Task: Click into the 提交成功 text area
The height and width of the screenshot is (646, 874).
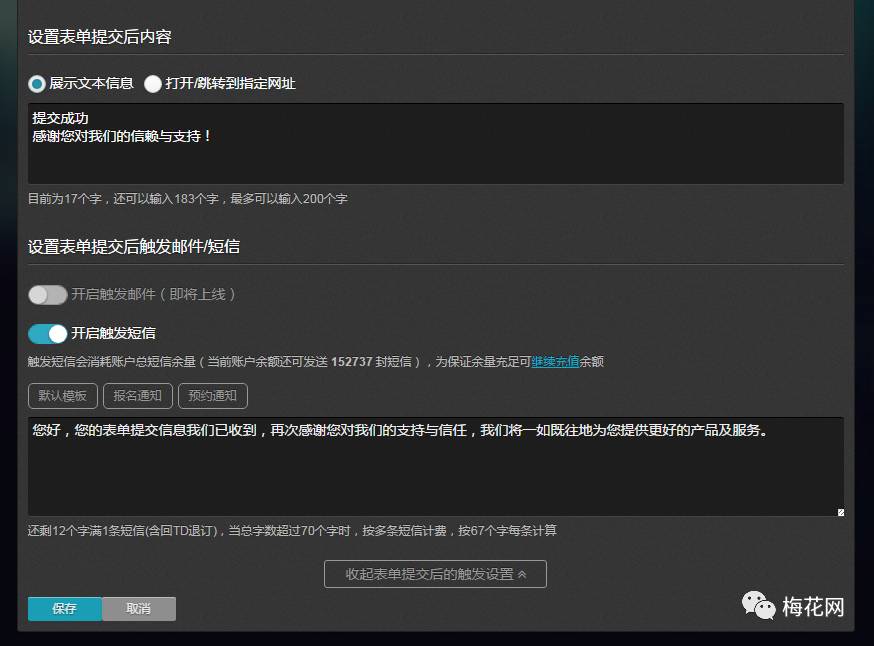Action: (x=435, y=143)
